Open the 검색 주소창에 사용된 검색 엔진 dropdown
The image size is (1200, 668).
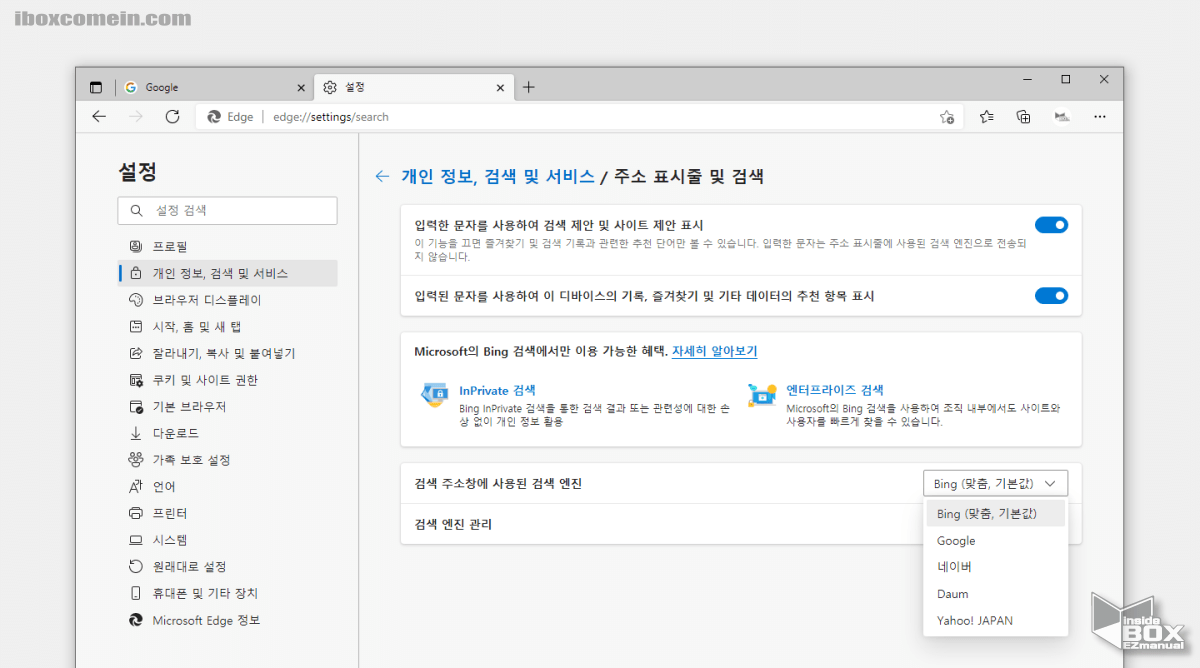pos(995,482)
